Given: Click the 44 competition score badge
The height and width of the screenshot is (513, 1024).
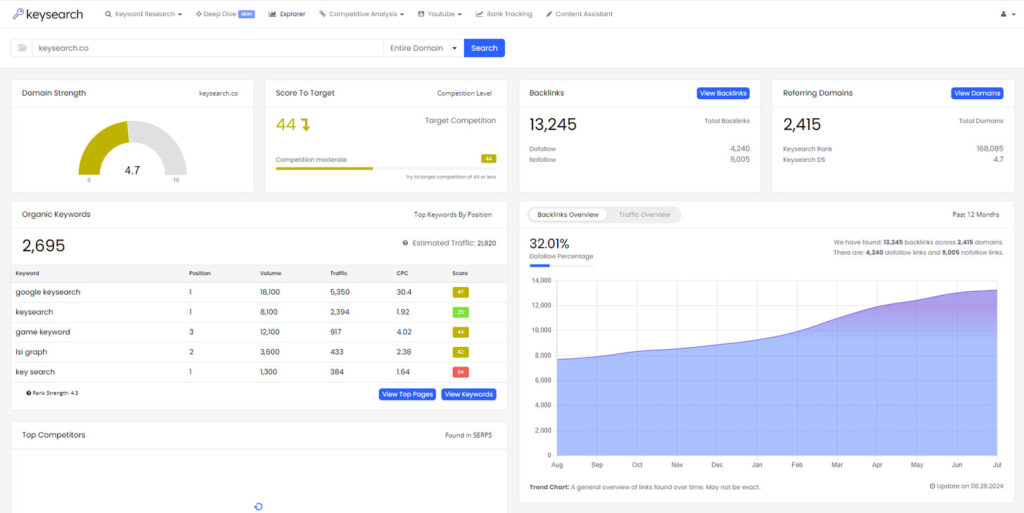Looking at the screenshot, I should pos(488,159).
